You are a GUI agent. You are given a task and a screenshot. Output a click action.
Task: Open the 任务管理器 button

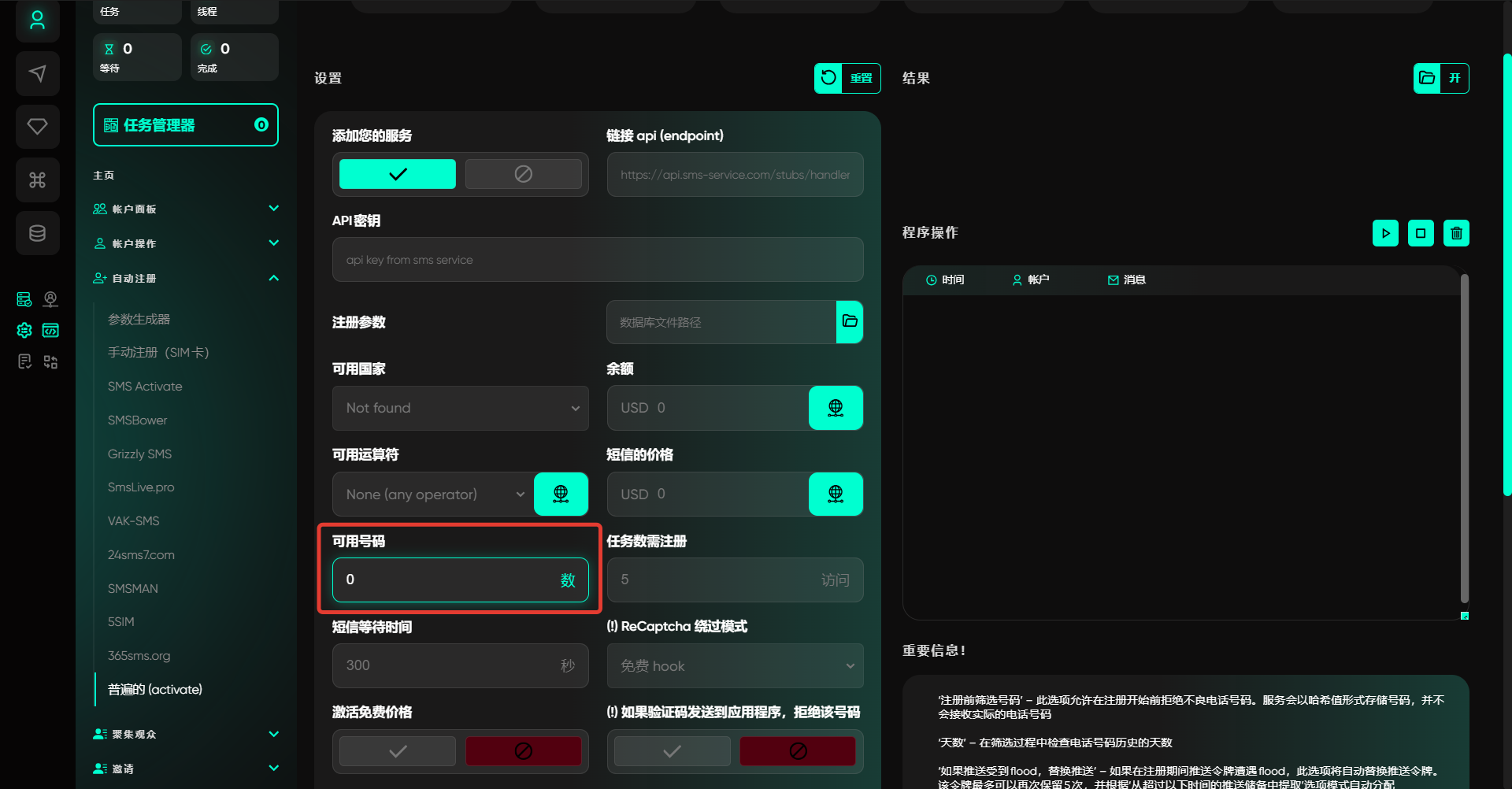[185, 125]
